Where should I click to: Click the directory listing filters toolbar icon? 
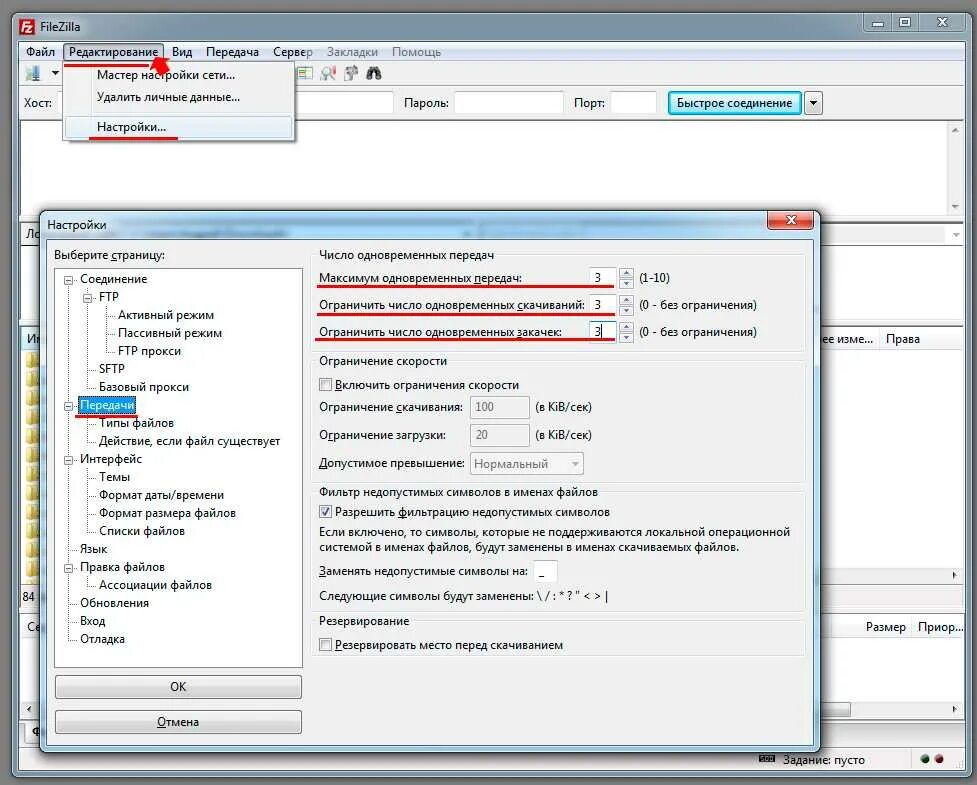point(305,74)
